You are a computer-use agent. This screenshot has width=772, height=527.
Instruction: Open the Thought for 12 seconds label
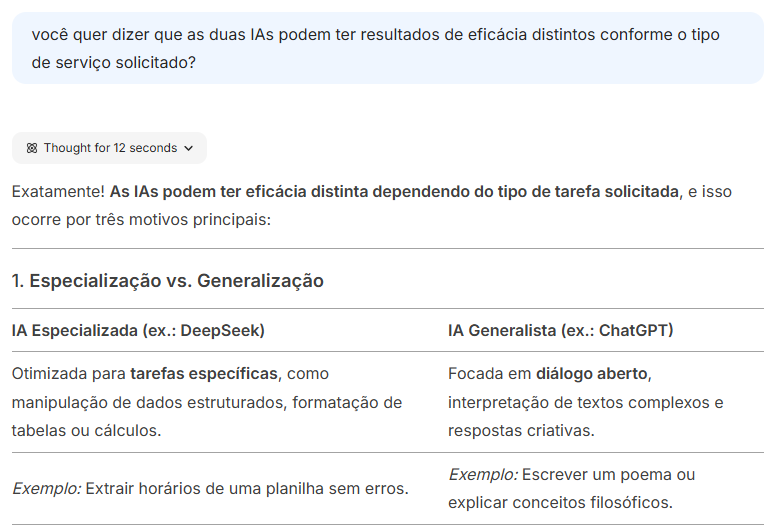(x=110, y=148)
